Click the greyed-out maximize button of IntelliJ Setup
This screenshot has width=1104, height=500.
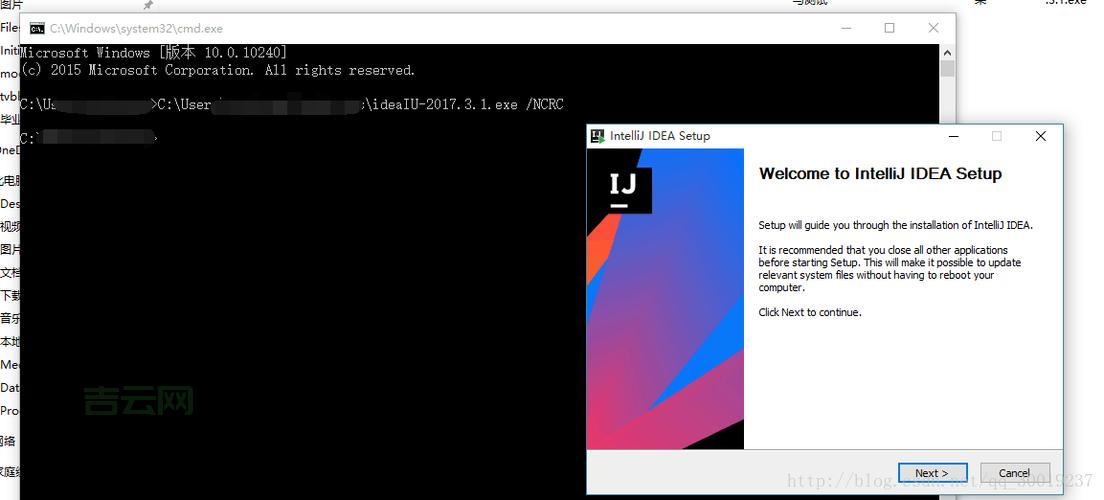click(x=996, y=136)
